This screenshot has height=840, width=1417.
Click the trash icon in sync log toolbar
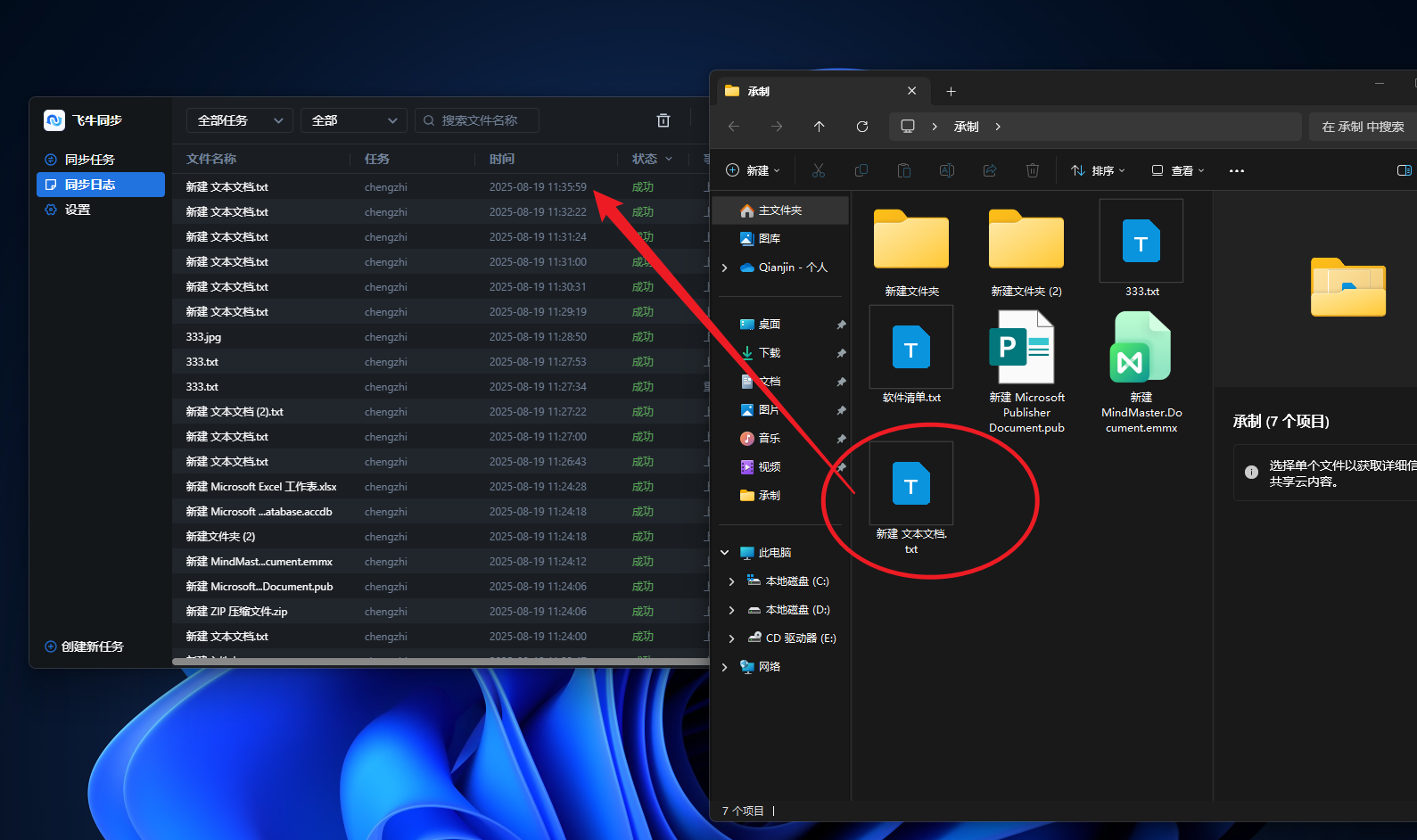663,120
